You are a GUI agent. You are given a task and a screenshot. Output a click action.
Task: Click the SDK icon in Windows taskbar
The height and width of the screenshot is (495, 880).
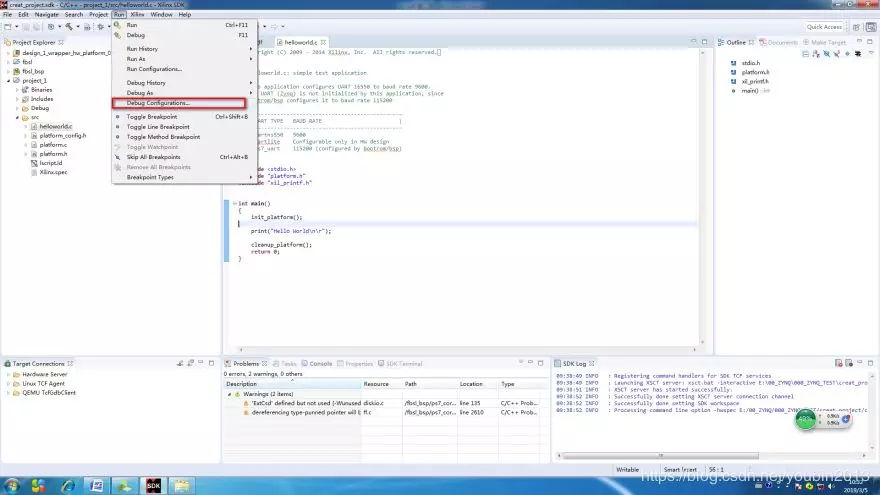[153, 486]
